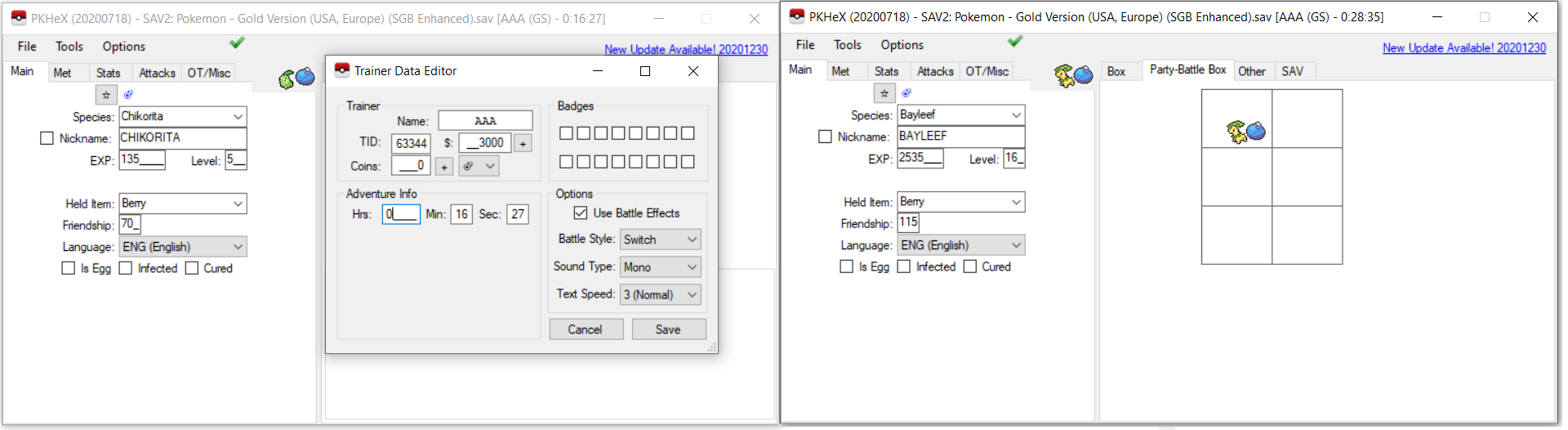Check the Nickname checkbox for CHIKORITA
This screenshot has height=430, width=1568.
point(47,138)
